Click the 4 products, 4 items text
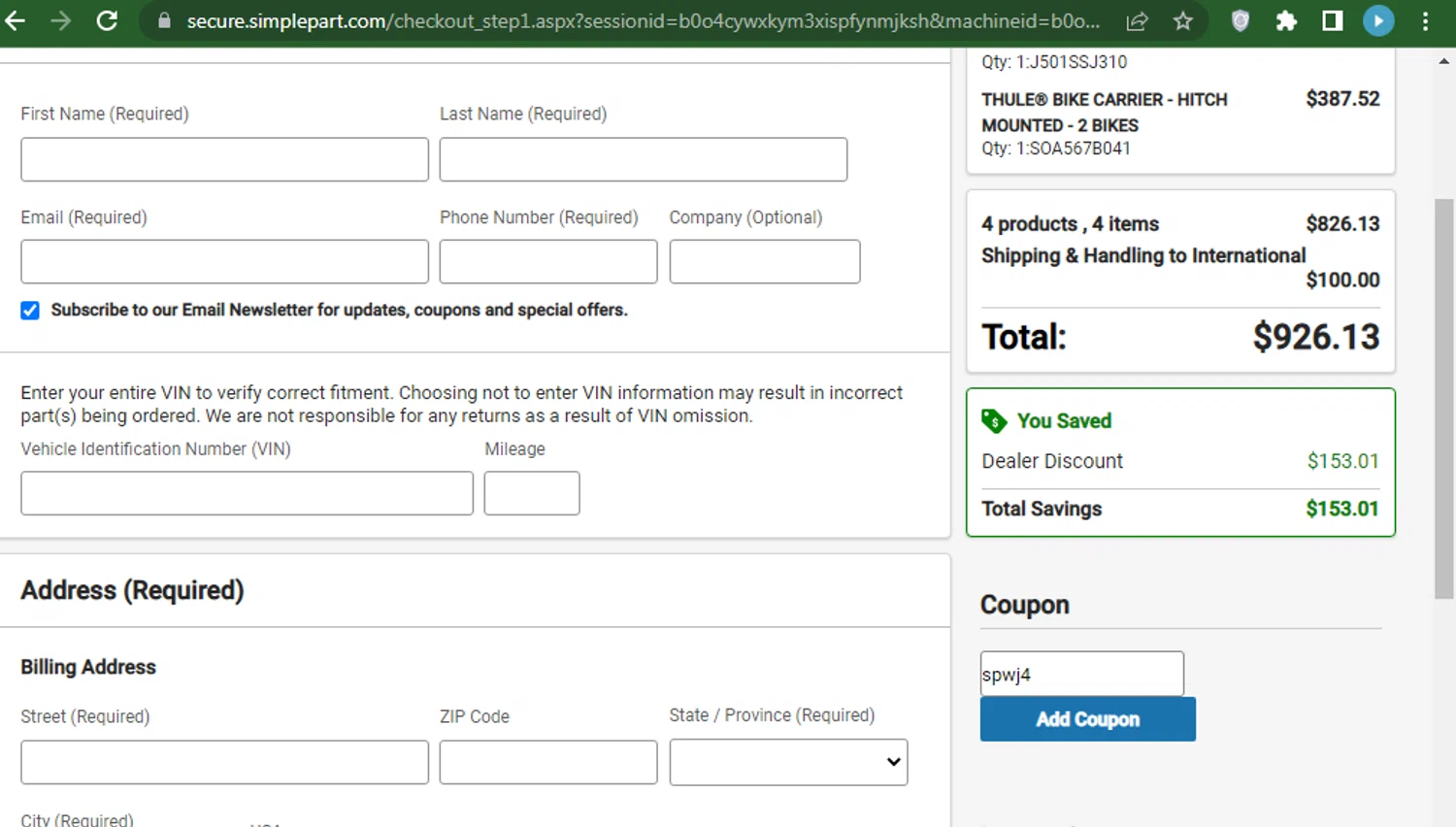1456x827 pixels. 1070,224
